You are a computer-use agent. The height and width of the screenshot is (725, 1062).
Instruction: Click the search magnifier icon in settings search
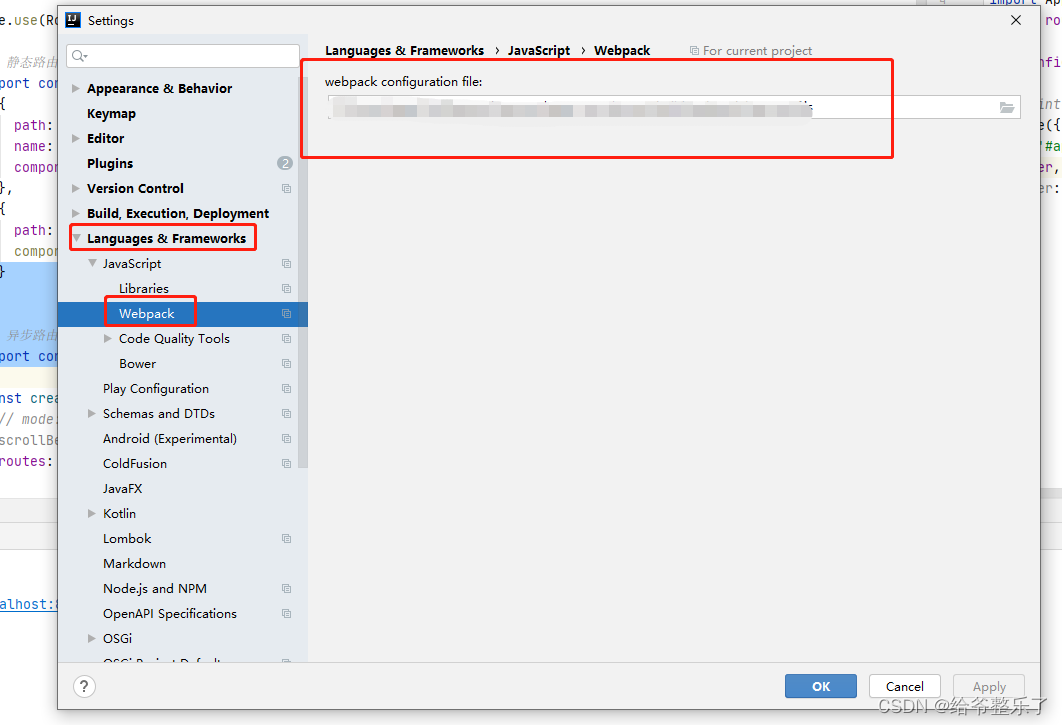[x=79, y=56]
